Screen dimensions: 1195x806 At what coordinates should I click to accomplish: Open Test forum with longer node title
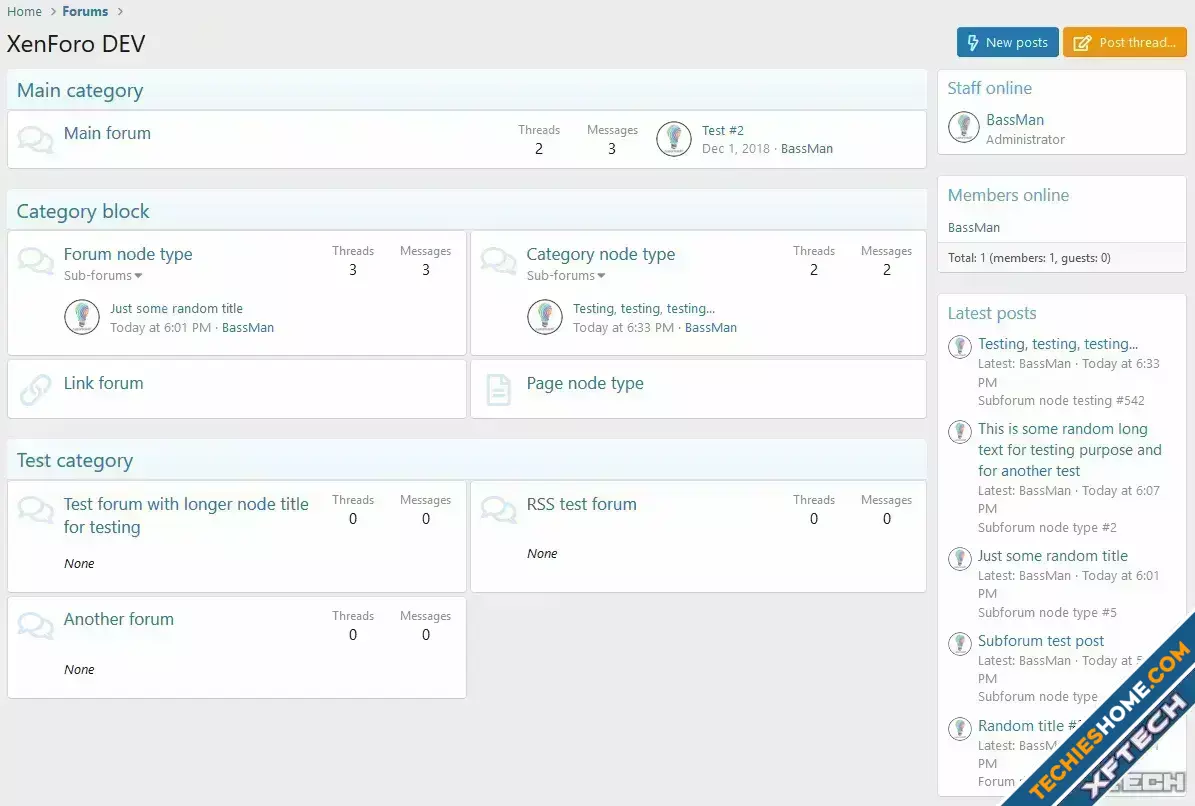pyautogui.click(x=186, y=515)
